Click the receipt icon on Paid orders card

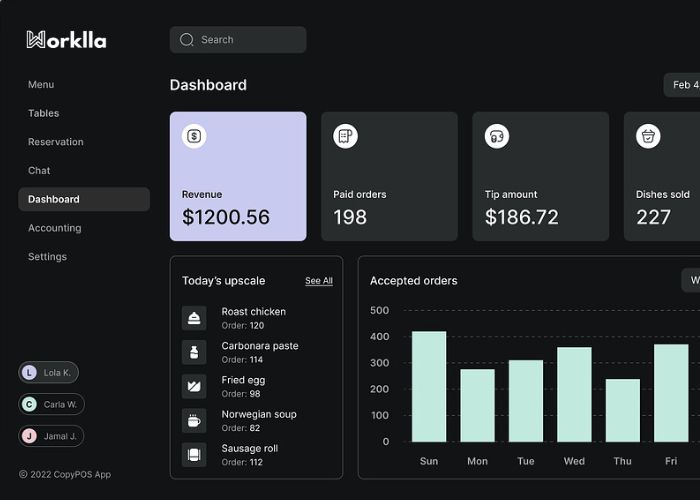click(x=346, y=136)
